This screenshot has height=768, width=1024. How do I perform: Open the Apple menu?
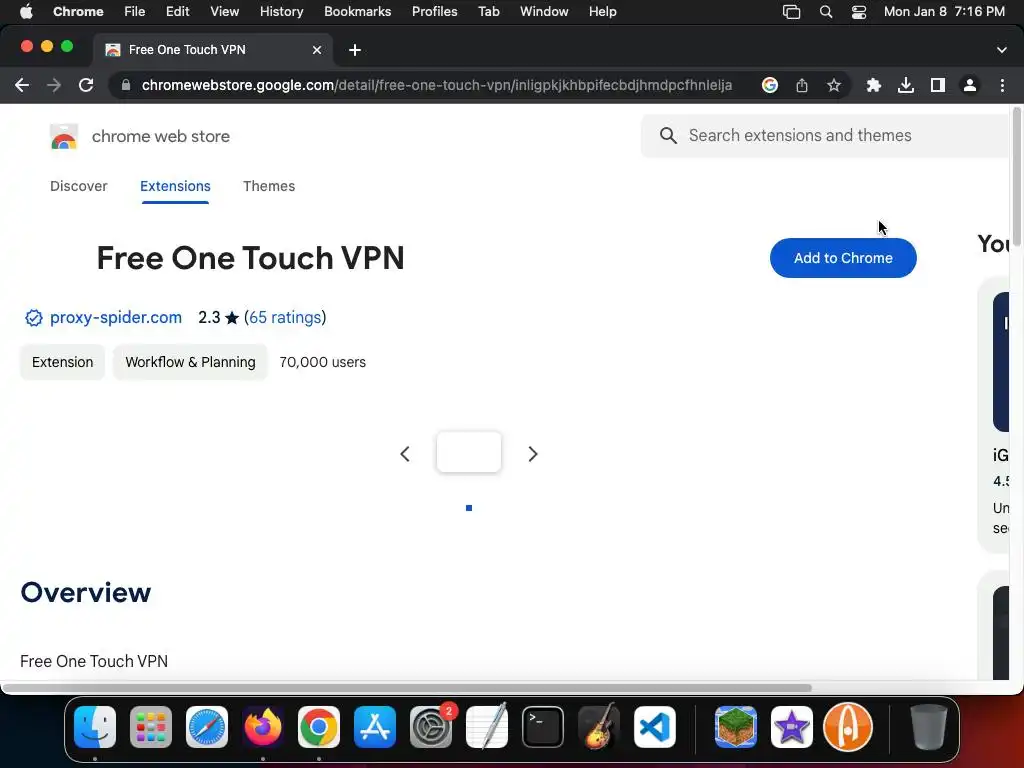(26, 12)
